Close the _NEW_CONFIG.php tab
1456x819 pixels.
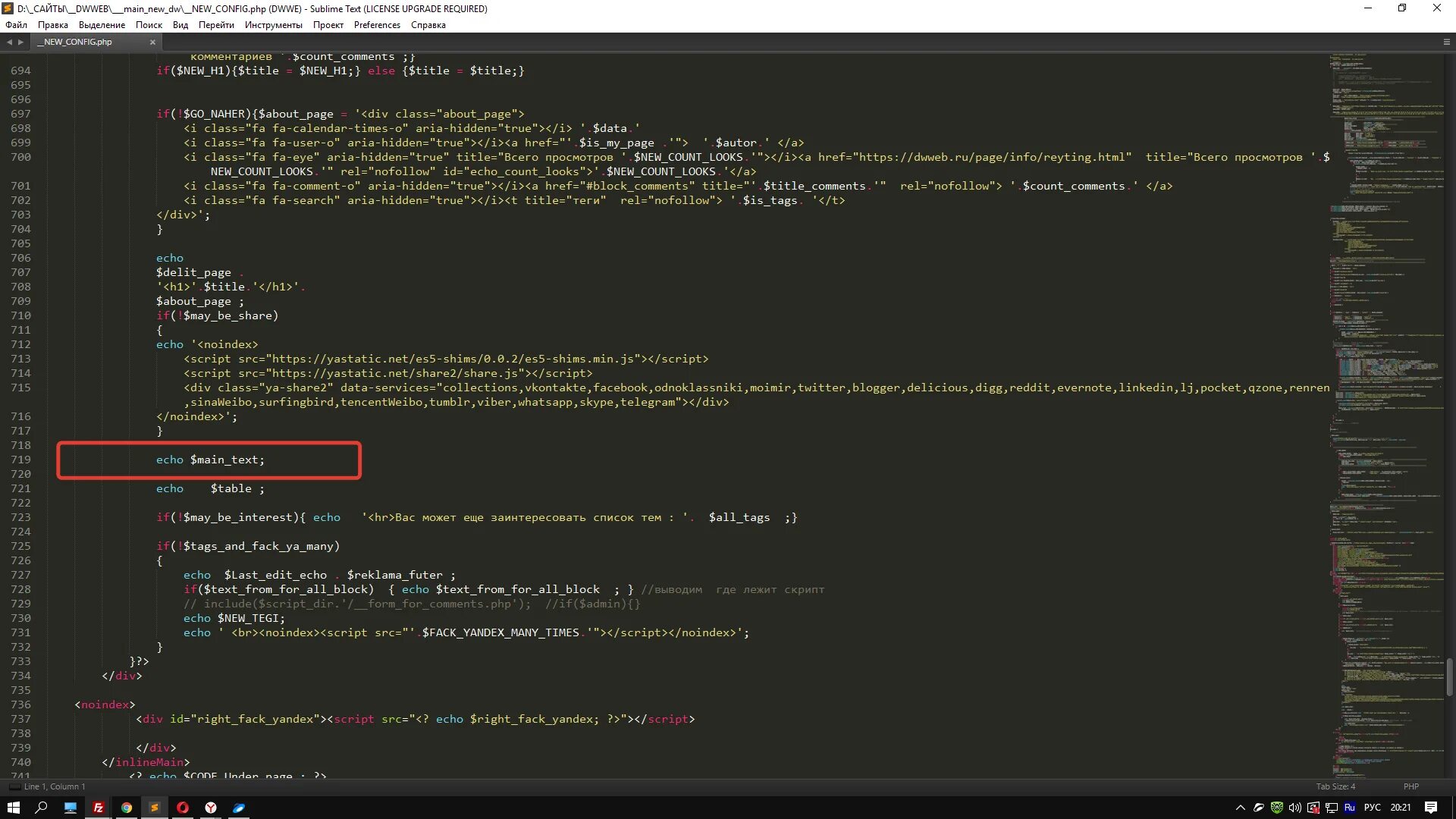point(152,42)
